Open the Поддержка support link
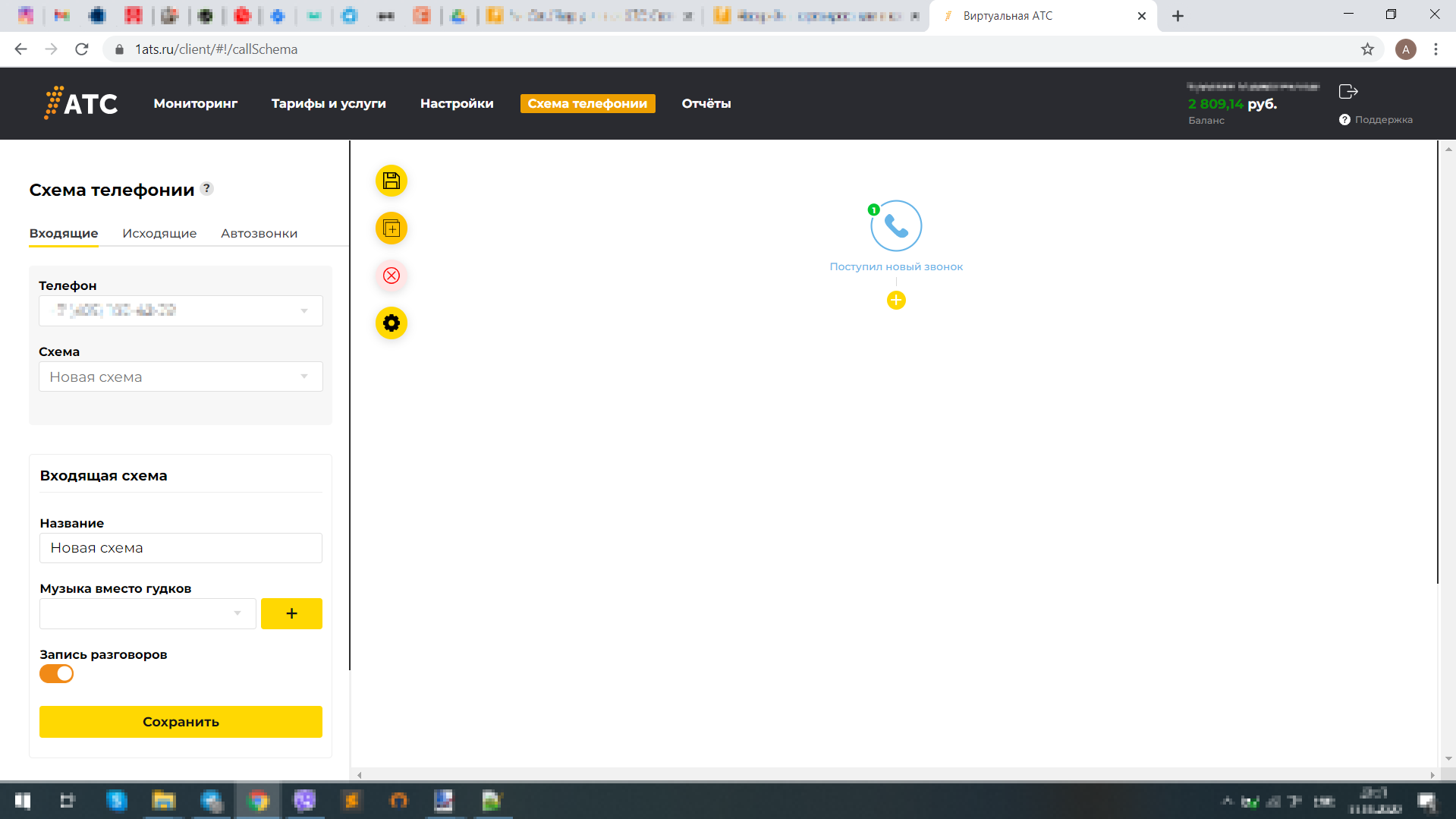The width and height of the screenshot is (1456, 819). pyautogui.click(x=1376, y=120)
